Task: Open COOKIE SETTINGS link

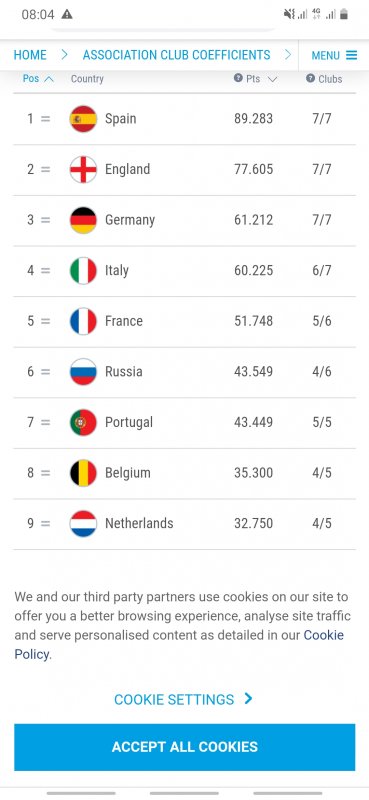Action: point(174,699)
